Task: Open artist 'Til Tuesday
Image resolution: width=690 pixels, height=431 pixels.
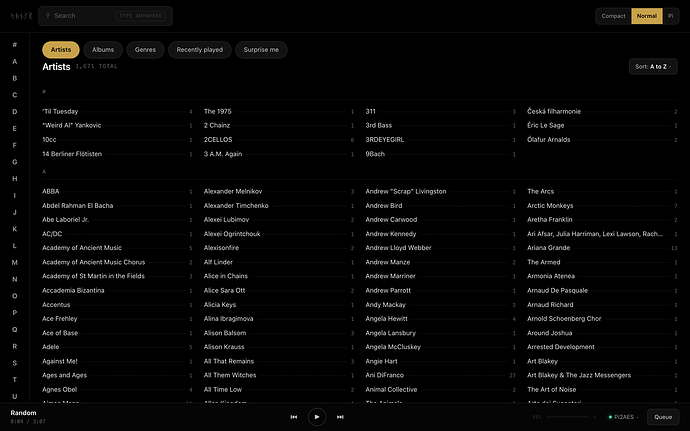Action: click(x=117, y=111)
